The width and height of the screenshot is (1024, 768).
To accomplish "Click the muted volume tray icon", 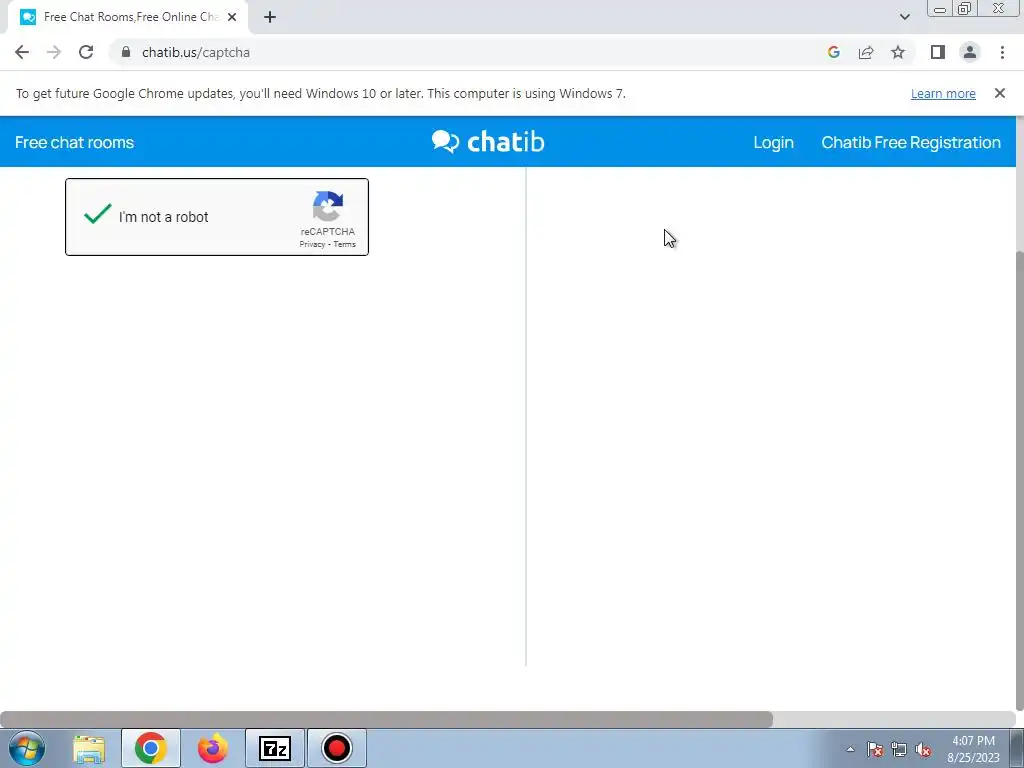I will [x=923, y=750].
